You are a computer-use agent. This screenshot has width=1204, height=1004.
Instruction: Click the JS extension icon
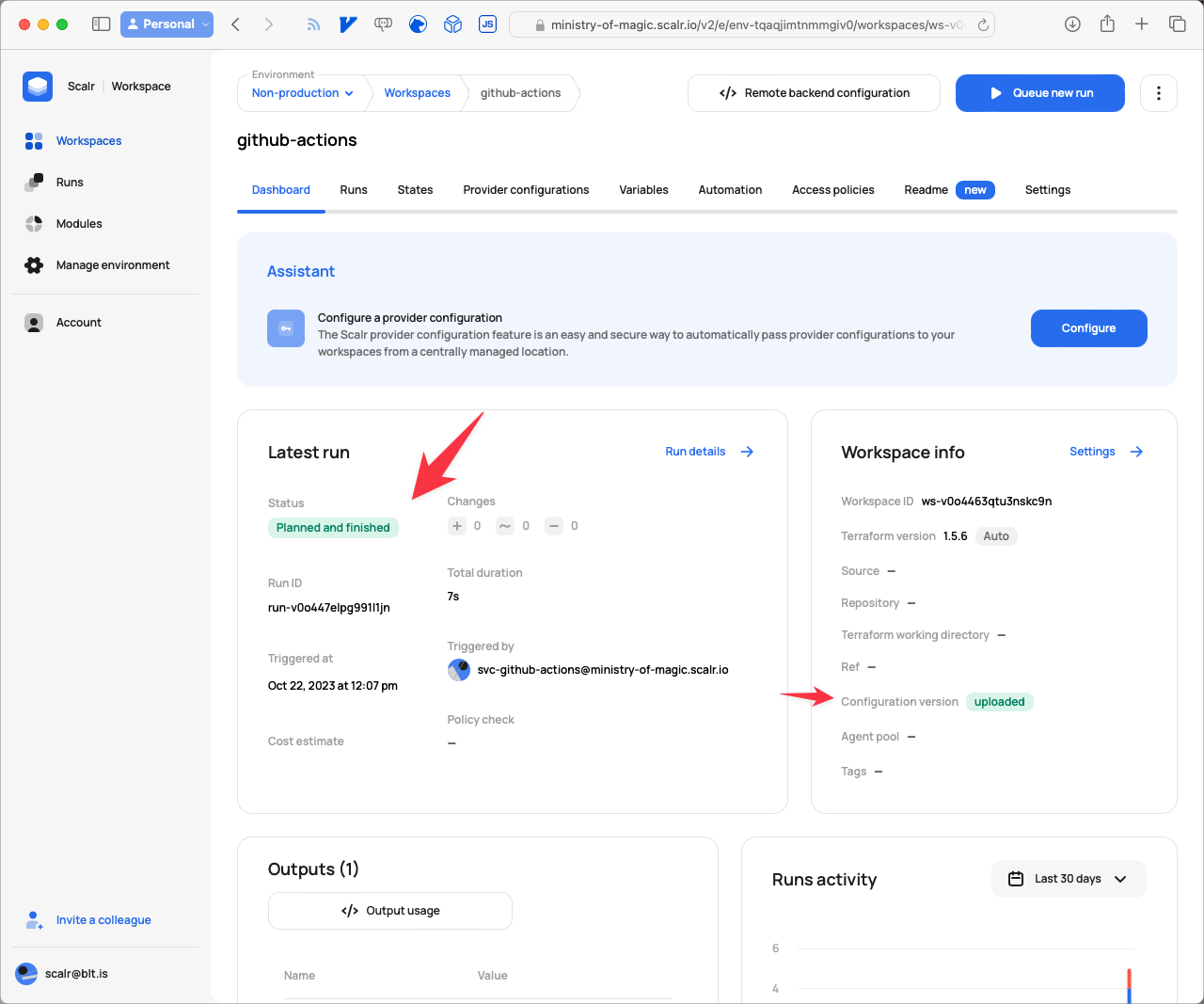tap(487, 24)
